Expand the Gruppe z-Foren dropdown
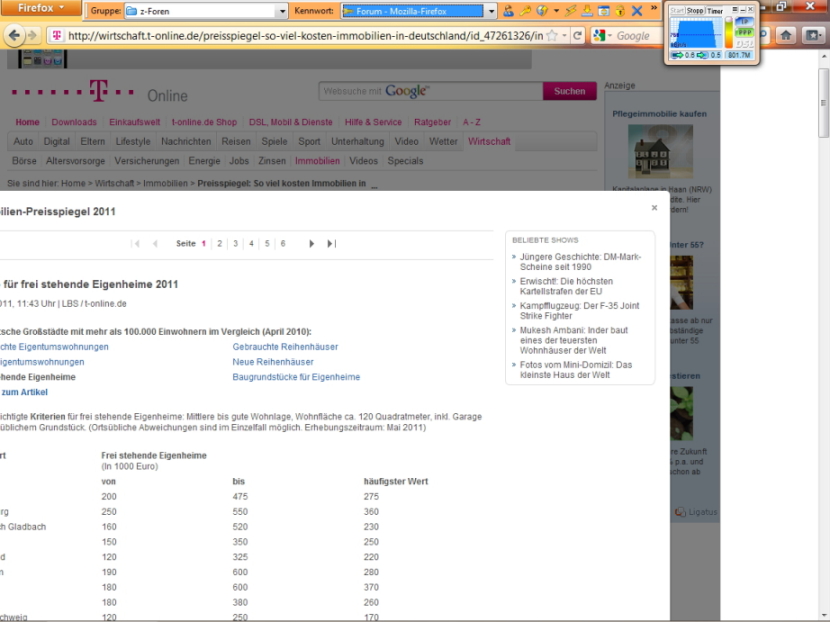The width and height of the screenshot is (830, 622). coord(281,11)
